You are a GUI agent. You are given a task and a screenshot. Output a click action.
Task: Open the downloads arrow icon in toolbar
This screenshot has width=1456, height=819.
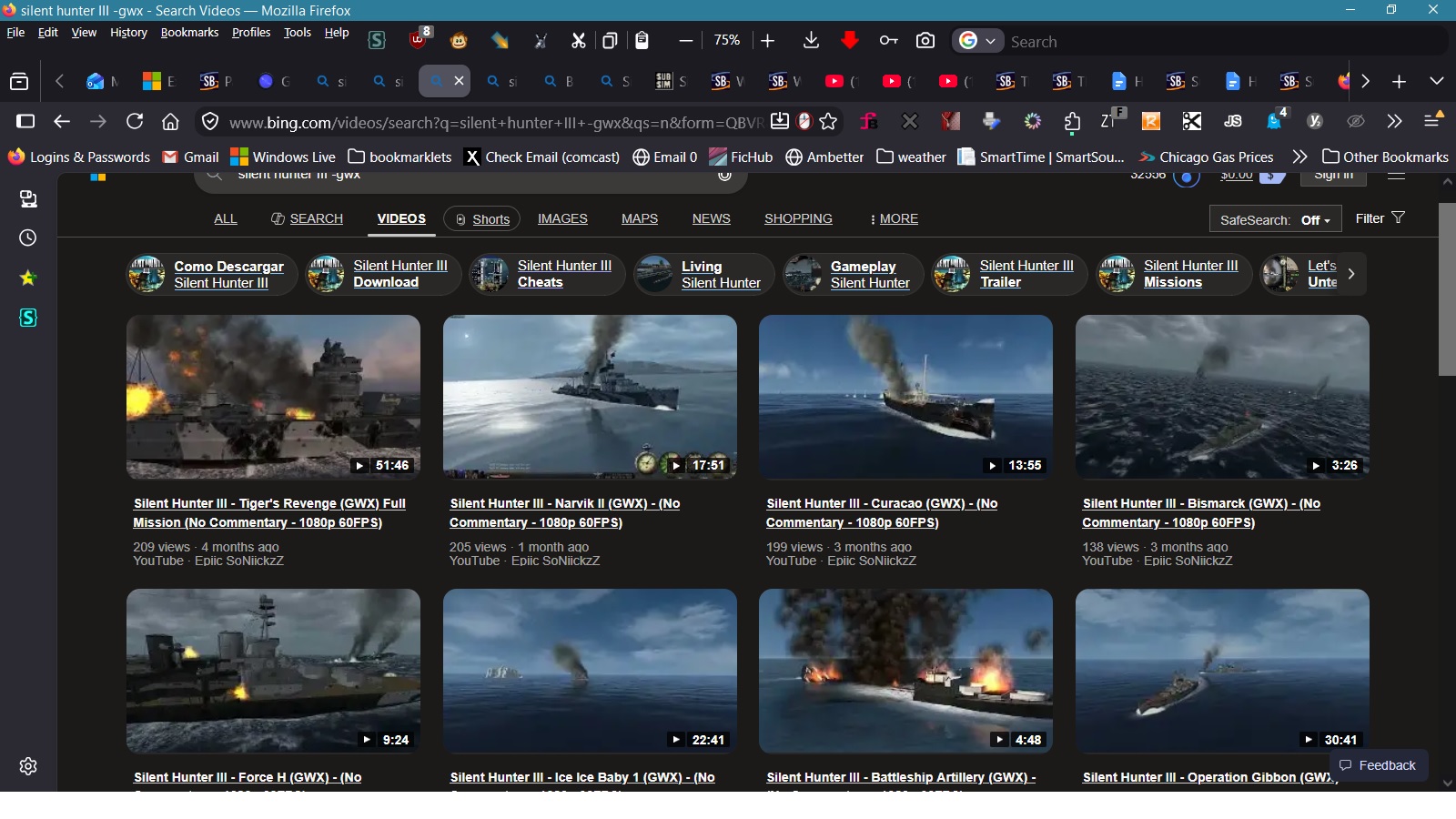coord(811,40)
